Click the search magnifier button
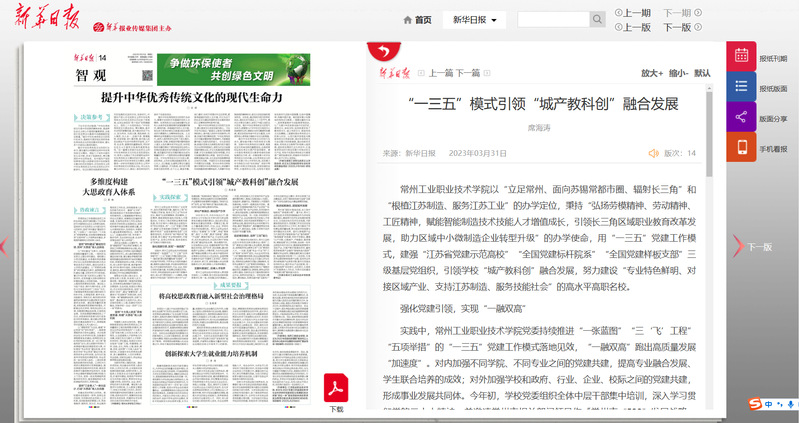Image resolution: width=799 pixels, height=423 pixels. click(x=597, y=20)
